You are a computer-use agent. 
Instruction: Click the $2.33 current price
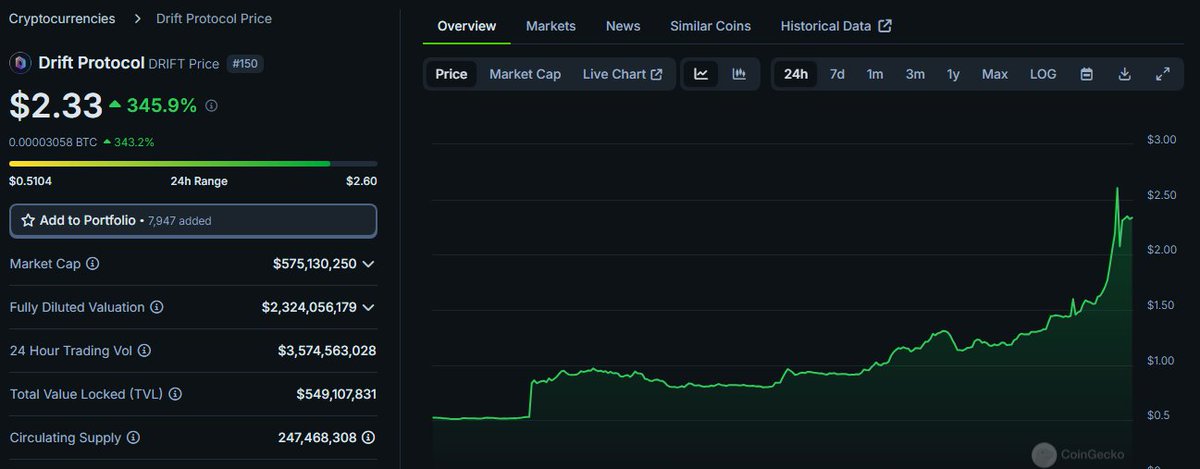click(56, 105)
